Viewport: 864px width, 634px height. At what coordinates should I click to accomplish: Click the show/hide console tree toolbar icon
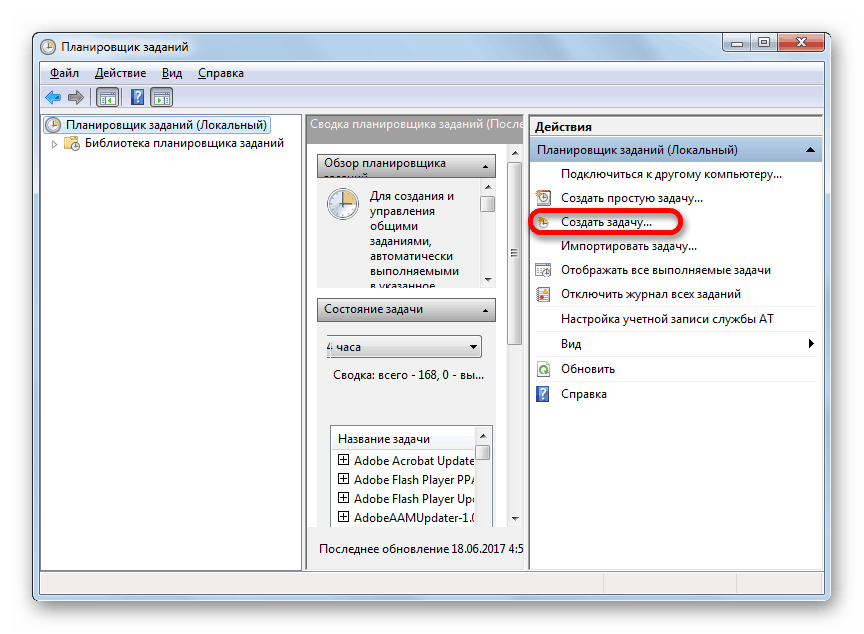[106, 97]
